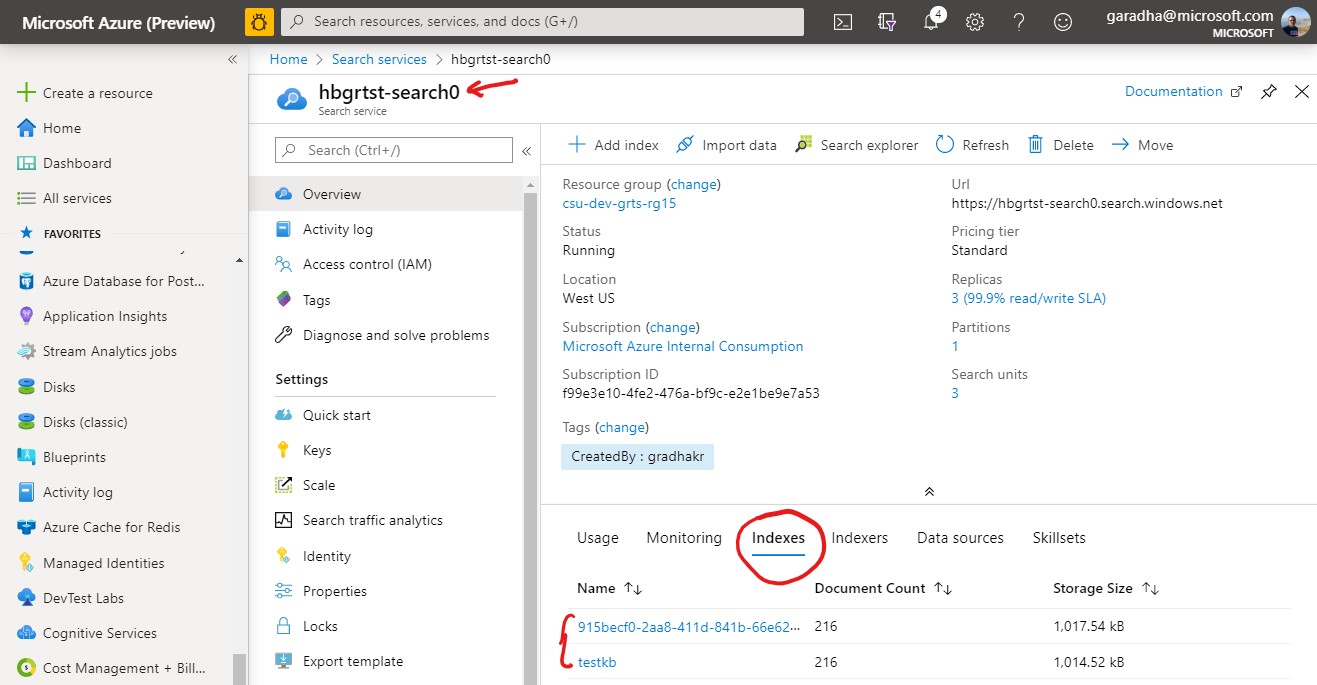Click Refresh in the toolbar
1317x685 pixels.
[x=972, y=145]
